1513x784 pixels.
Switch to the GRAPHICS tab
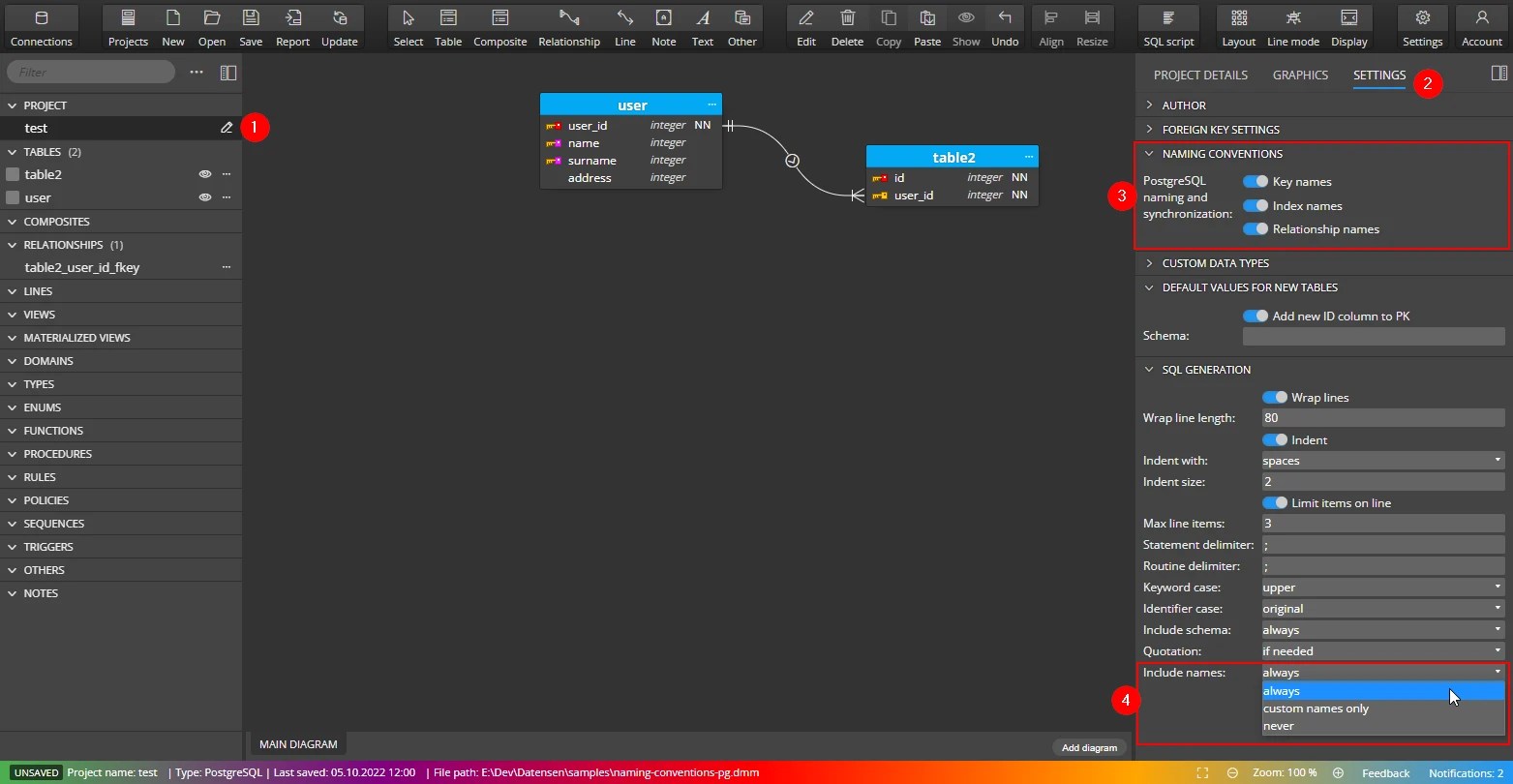1300,75
